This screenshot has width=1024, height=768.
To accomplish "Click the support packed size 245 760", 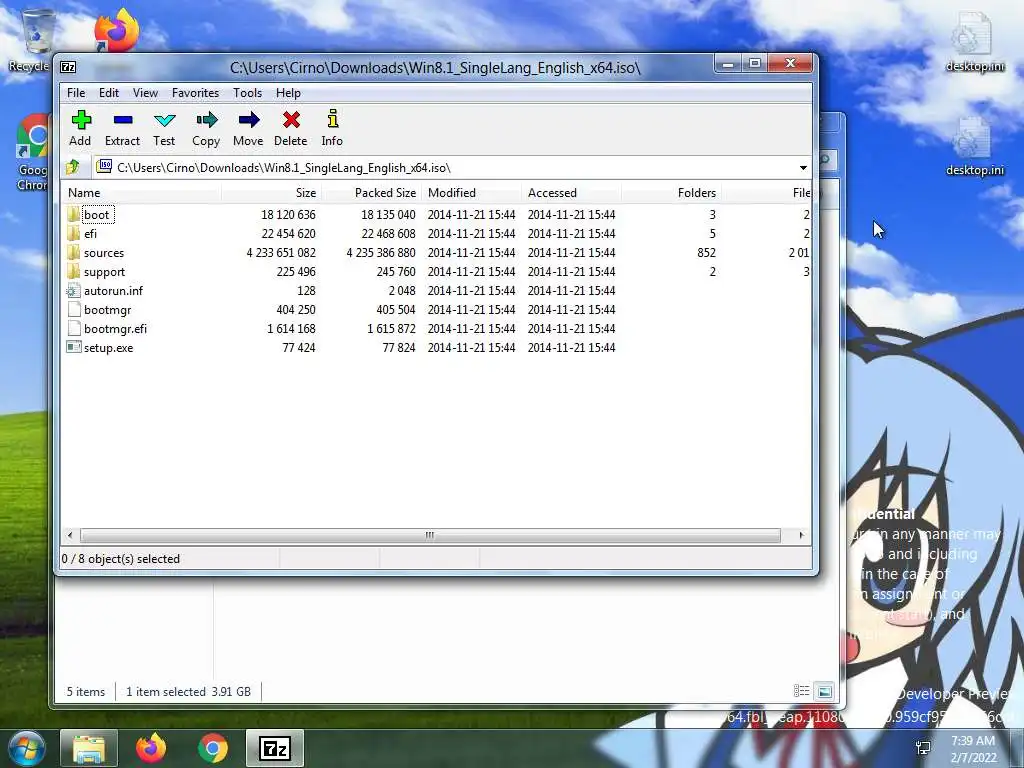I will click(396, 272).
